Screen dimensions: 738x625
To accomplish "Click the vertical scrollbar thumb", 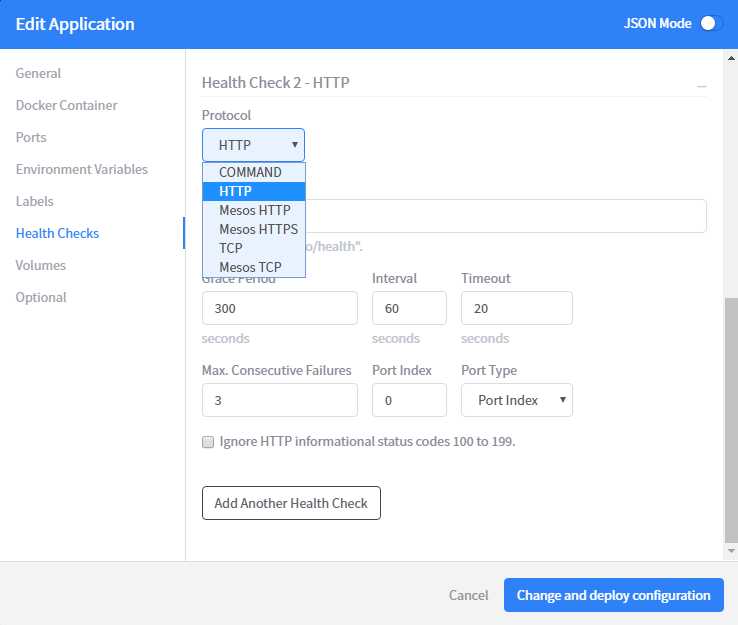I will pos(731,420).
